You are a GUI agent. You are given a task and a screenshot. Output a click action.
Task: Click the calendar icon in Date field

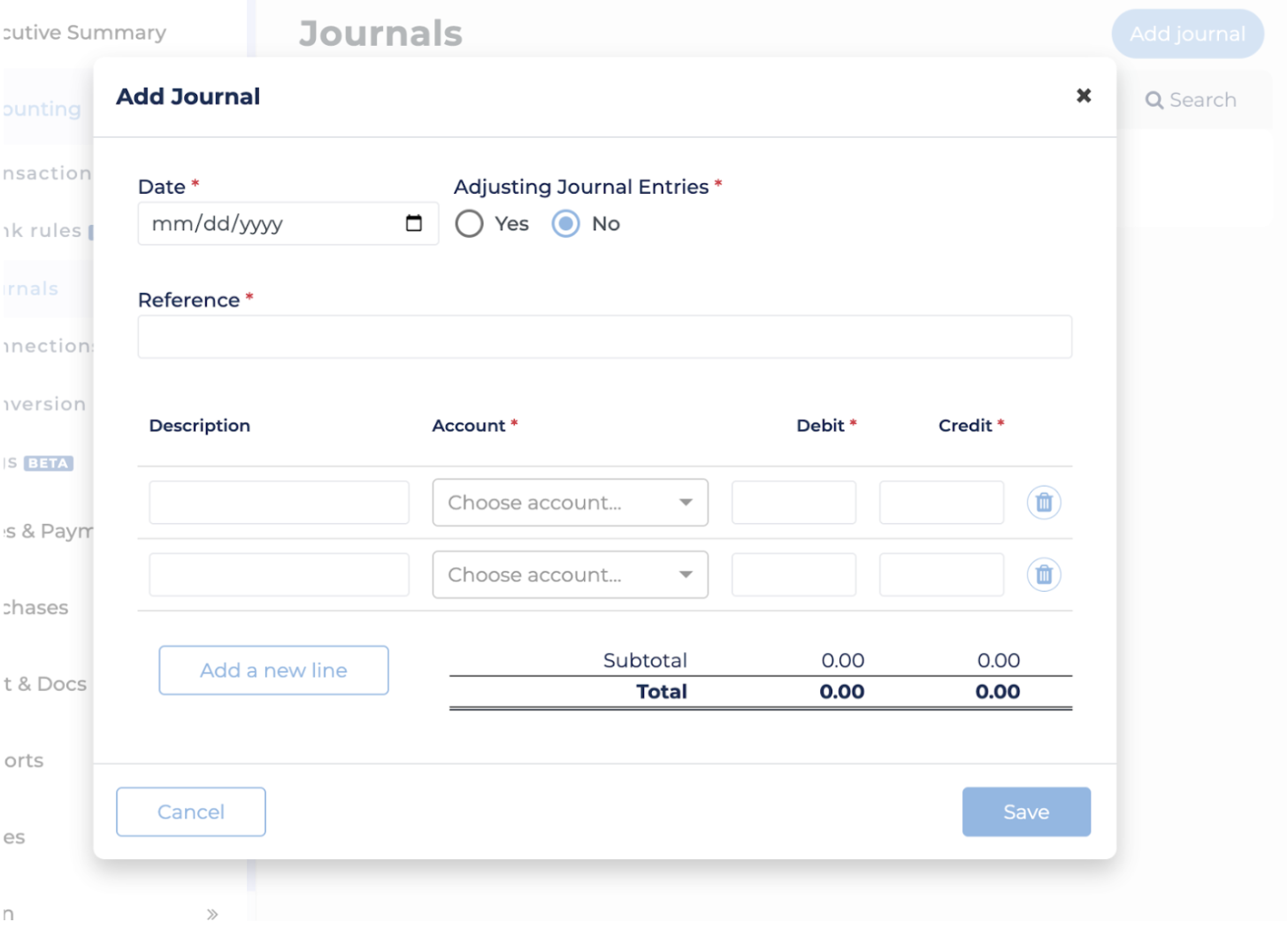coord(413,223)
